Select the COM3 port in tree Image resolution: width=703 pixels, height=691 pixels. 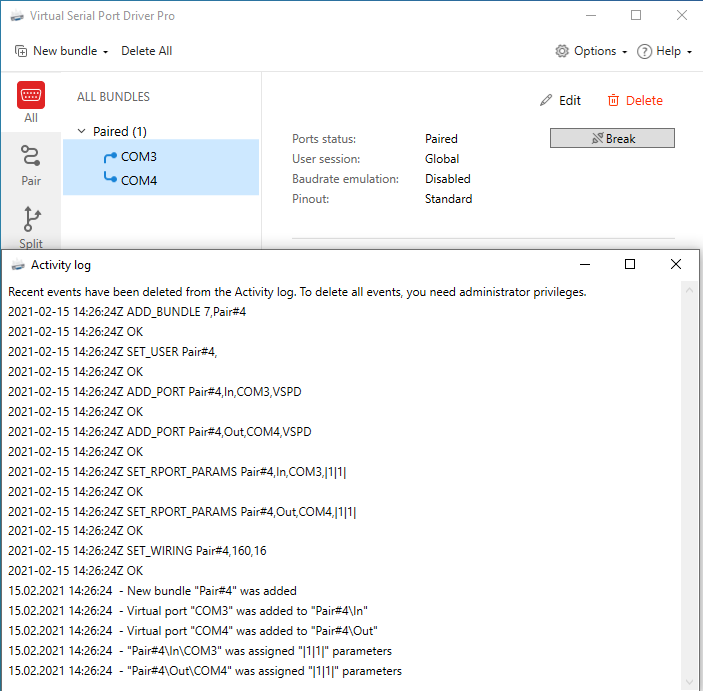139,157
